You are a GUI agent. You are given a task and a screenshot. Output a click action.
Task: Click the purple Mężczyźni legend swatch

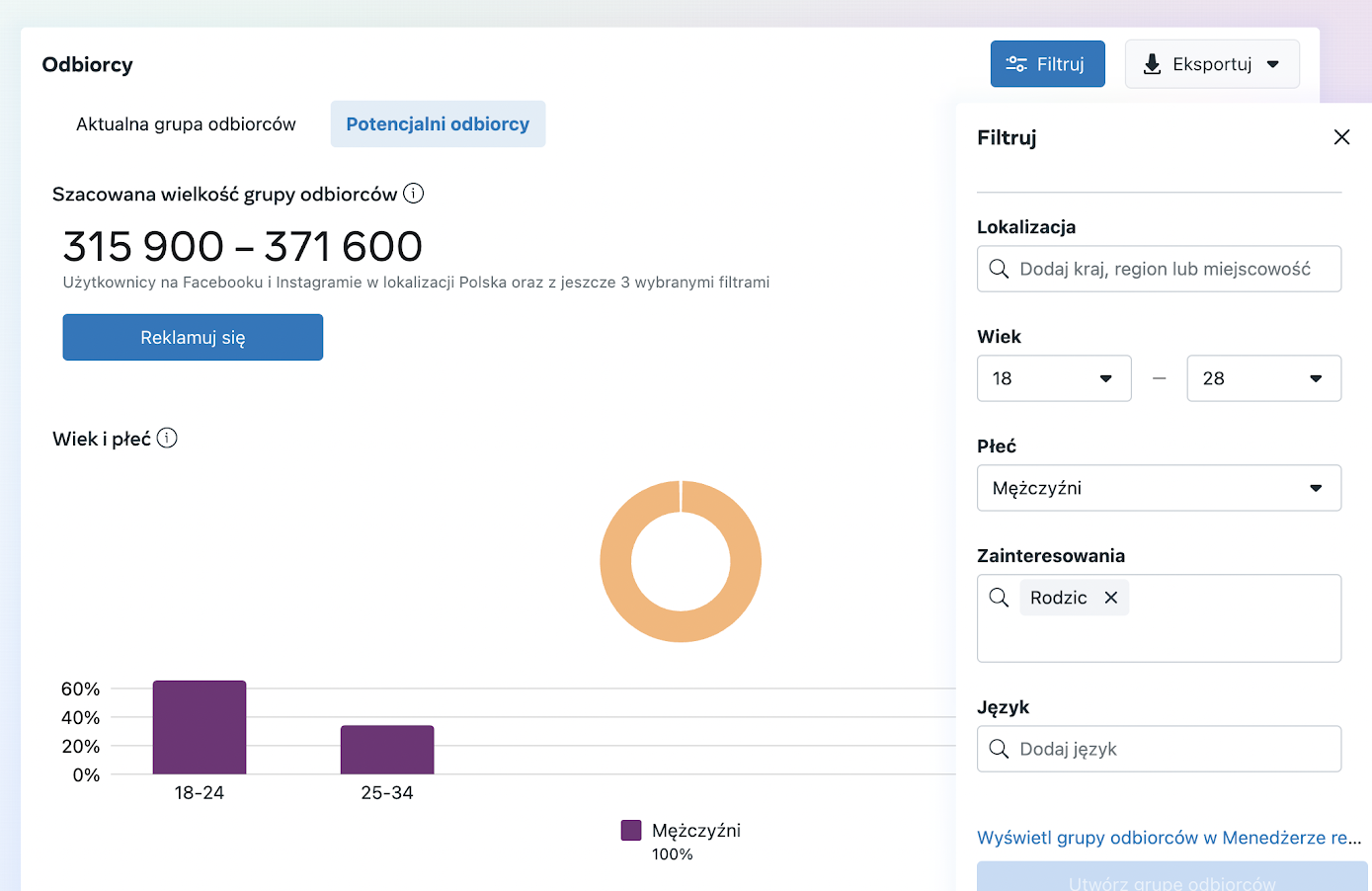click(x=631, y=831)
